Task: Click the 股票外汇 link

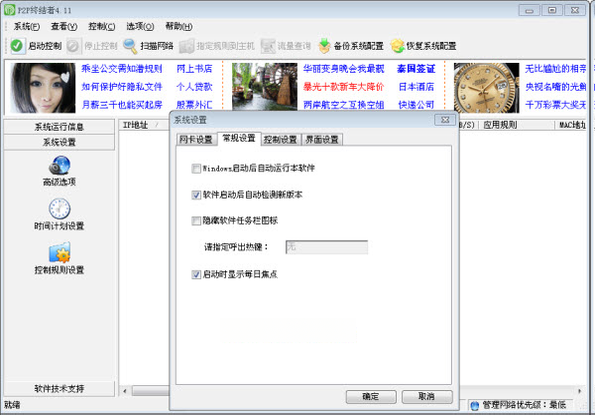Action: [194, 105]
